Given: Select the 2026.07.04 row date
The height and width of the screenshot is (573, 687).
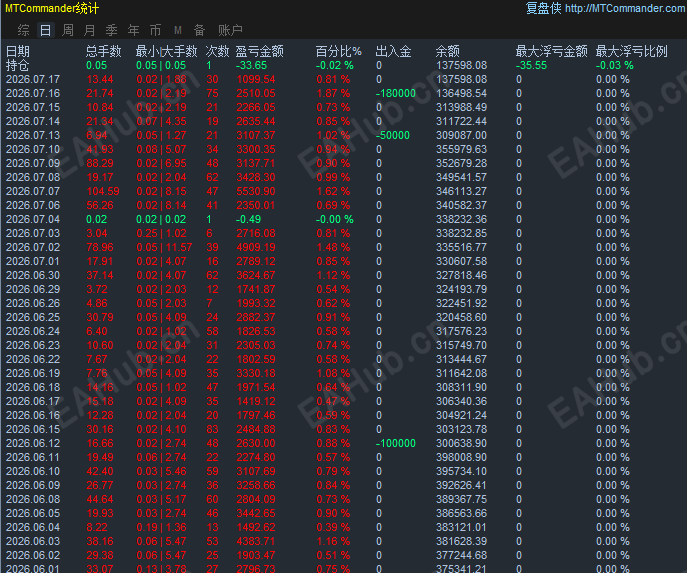Looking at the screenshot, I should tap(33, 219).
